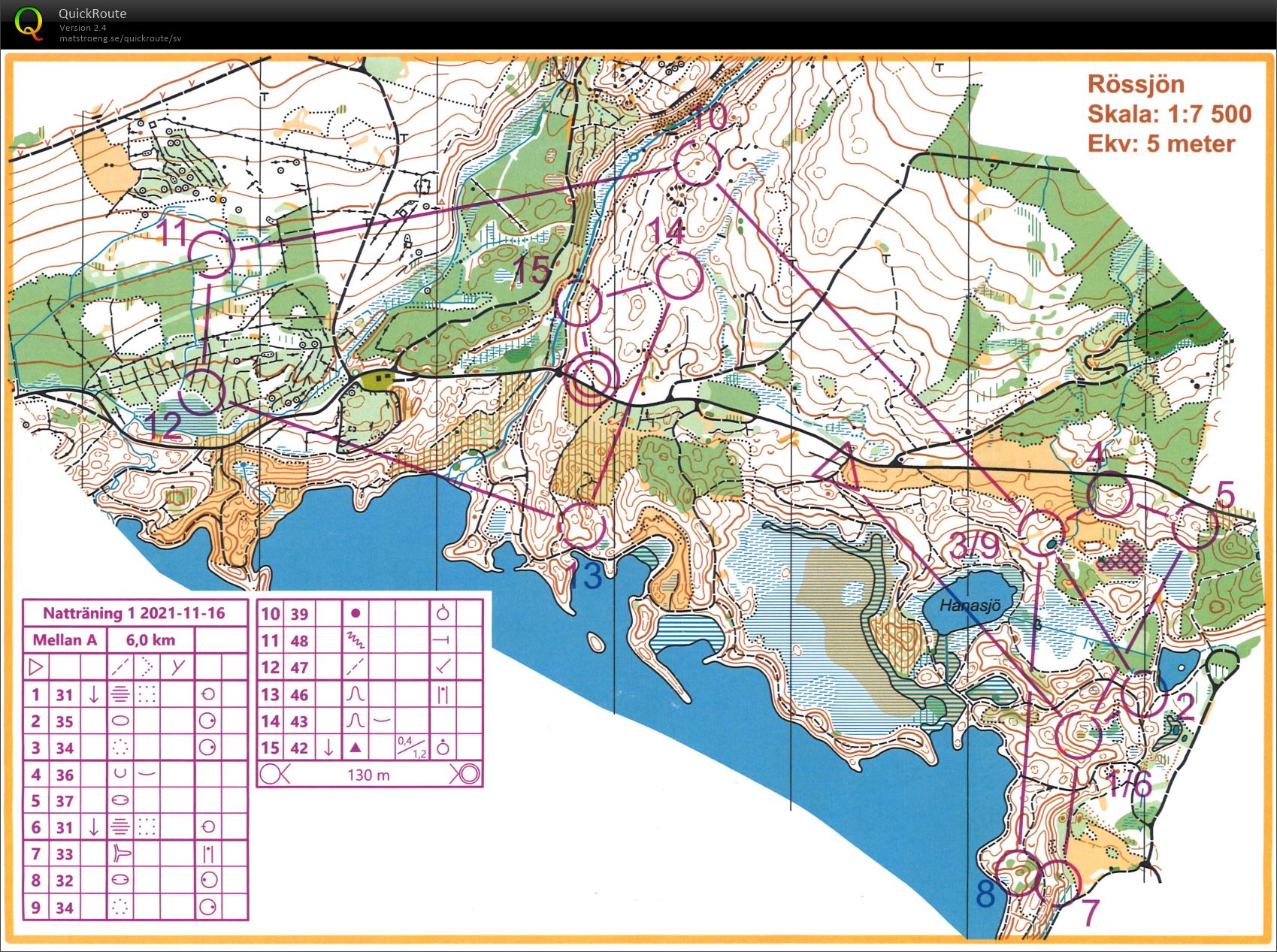This screenshot has width=1277, height=952.
Task: Select control circle 12 on the map
Action: pos(201,391)
